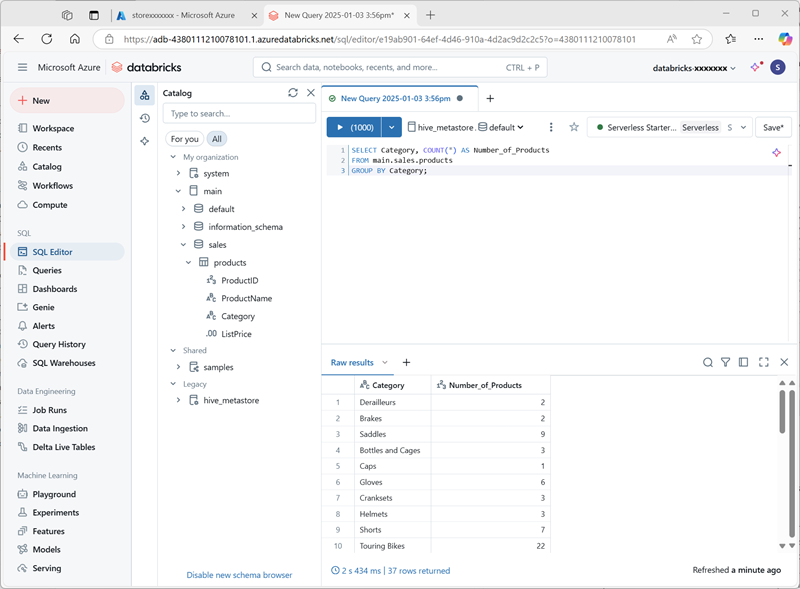The width and height of the screenshot is (800, 589).
Task: Select the New Query 2025-01-03 editor tab
Action: tap(395, 99)
